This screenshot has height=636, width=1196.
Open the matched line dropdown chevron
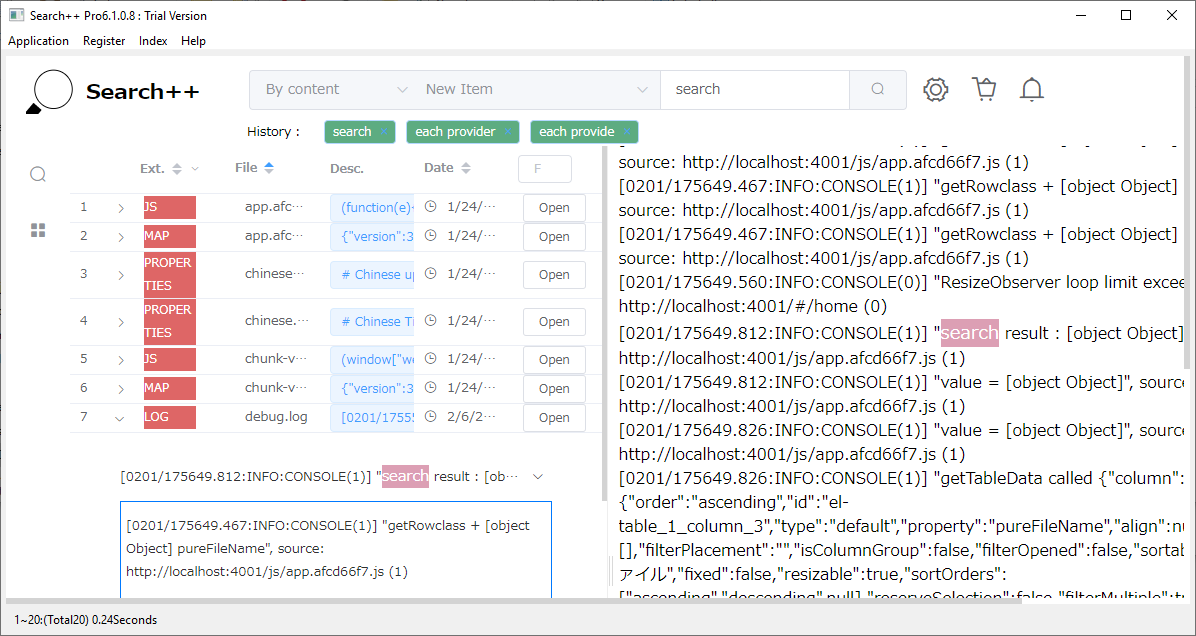tap(538, 477)
